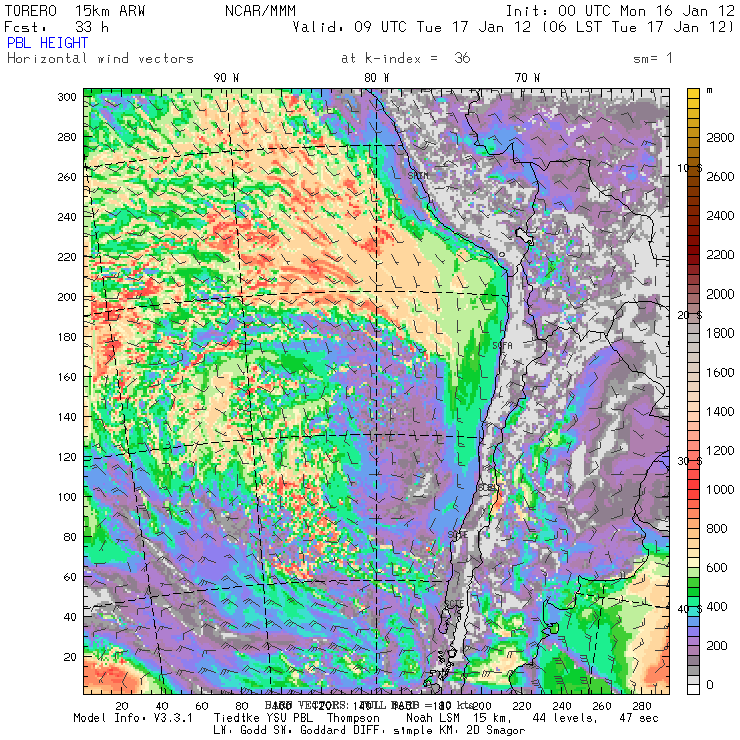Click the 30 S latitude label

690,461
